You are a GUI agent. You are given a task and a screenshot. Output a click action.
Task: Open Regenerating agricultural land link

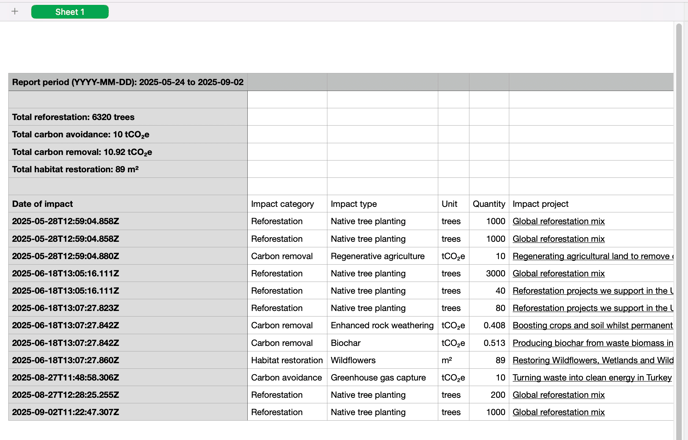pyautogui.click(x=593, y=256)
